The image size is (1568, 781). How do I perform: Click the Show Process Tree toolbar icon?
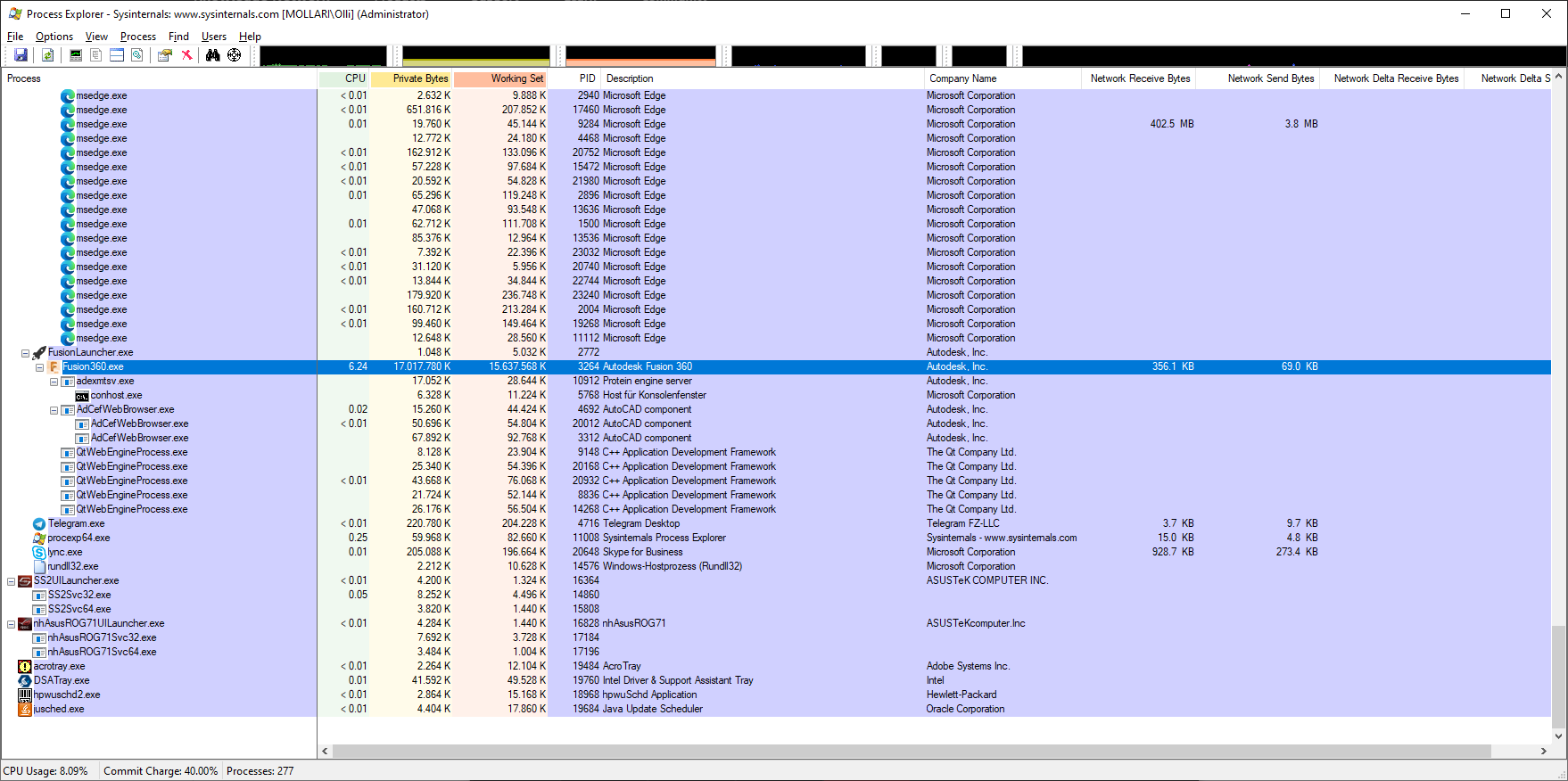pos(96,55)
